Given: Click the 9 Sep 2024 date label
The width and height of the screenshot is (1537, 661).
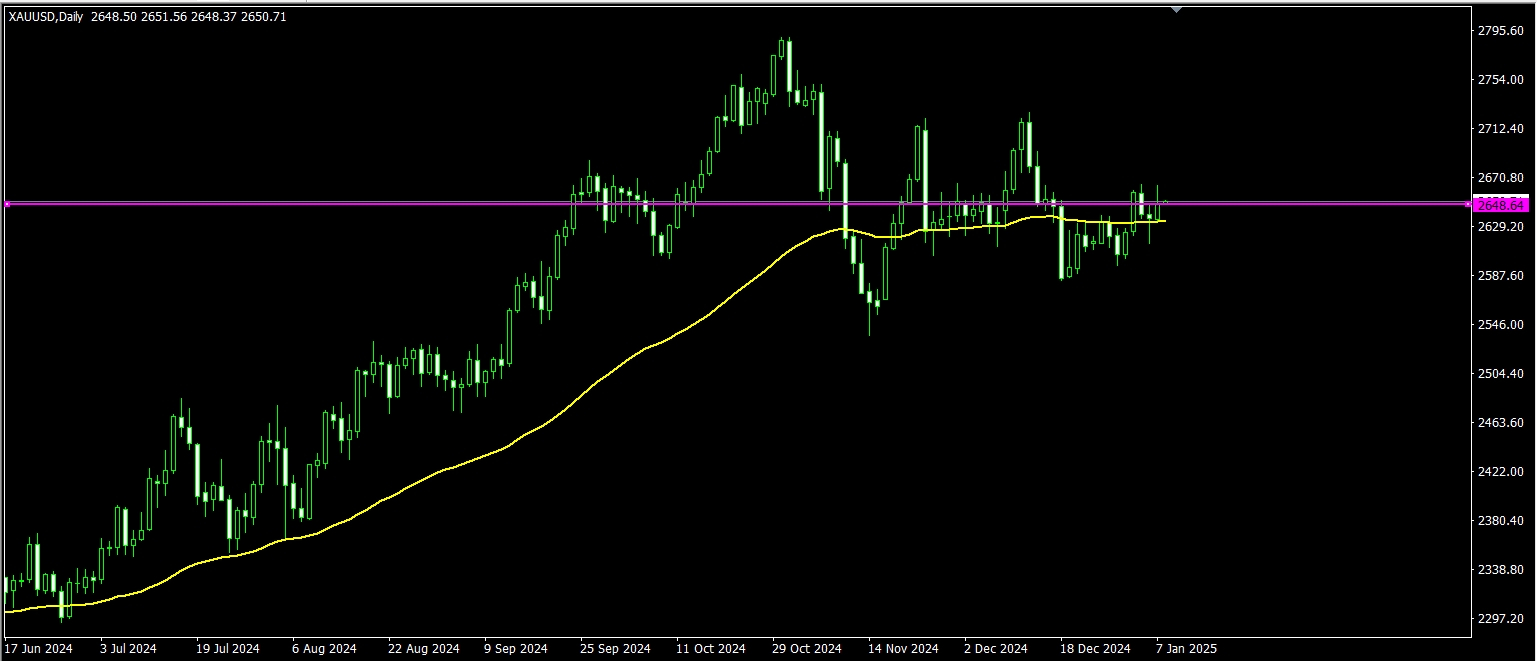Looking at the screenshot, I should pos(516,649).
